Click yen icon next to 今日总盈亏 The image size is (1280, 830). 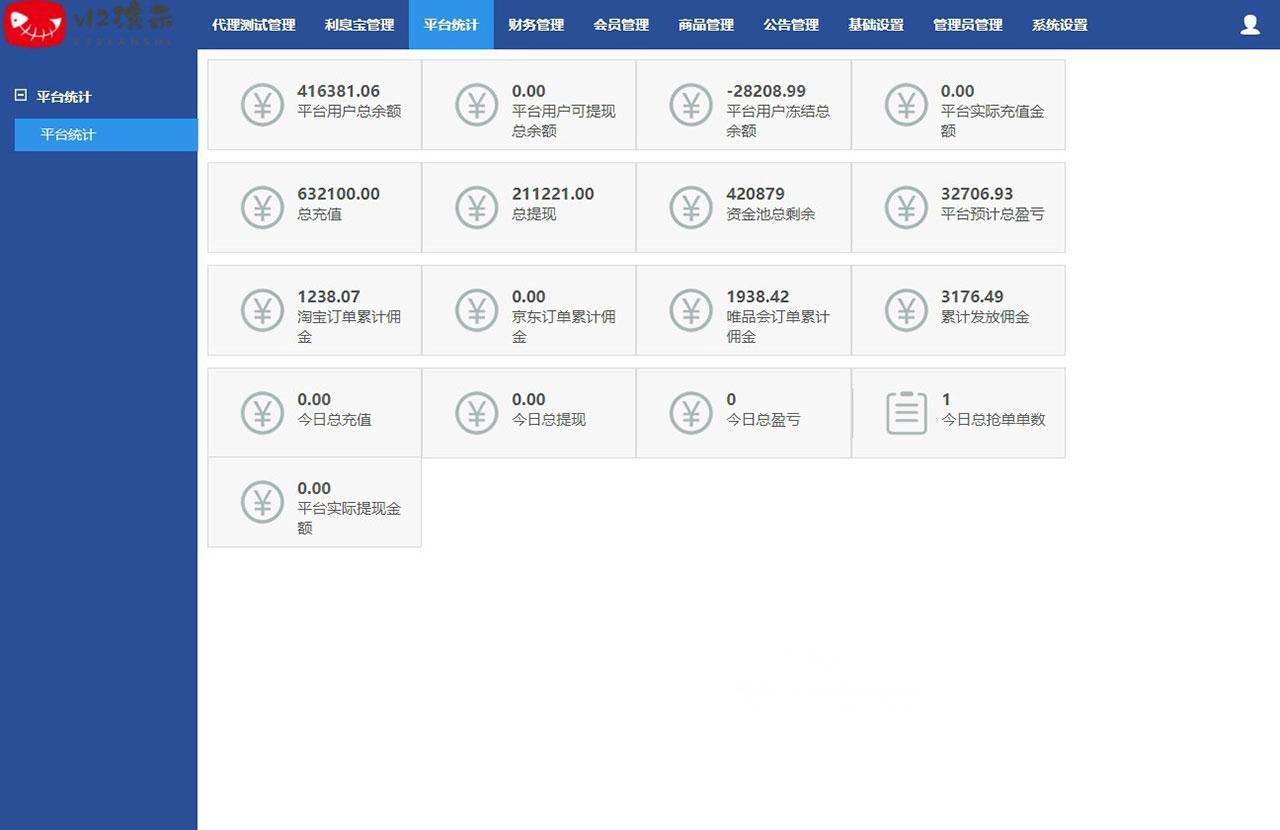[691, 412]
